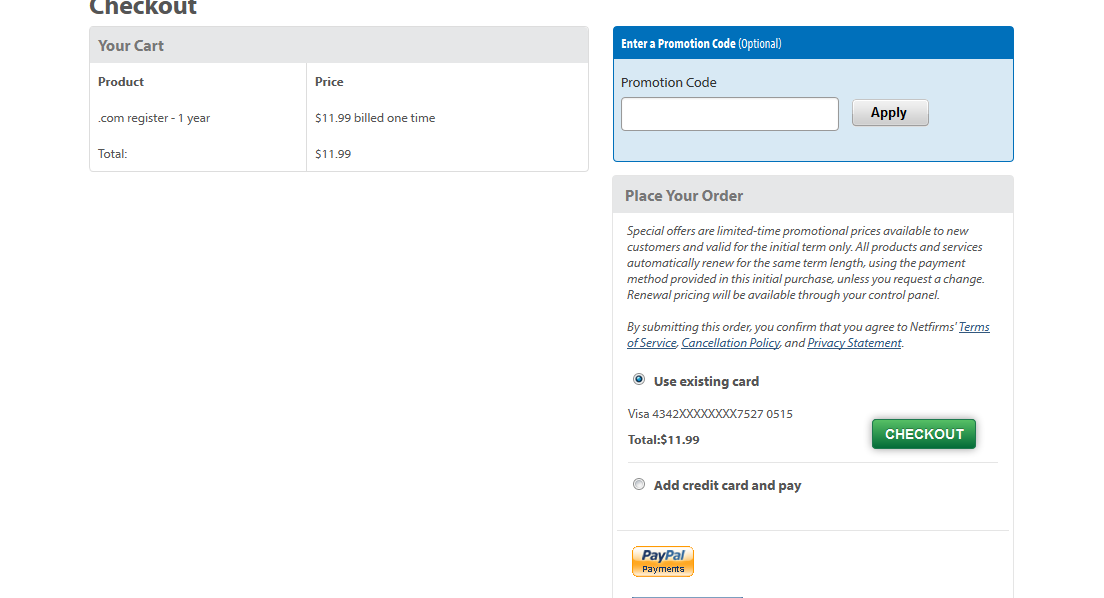Click the green CHECKOUT button
Image resolution: width=1104 pixels, height=598 pixels.
pos(923,434)
